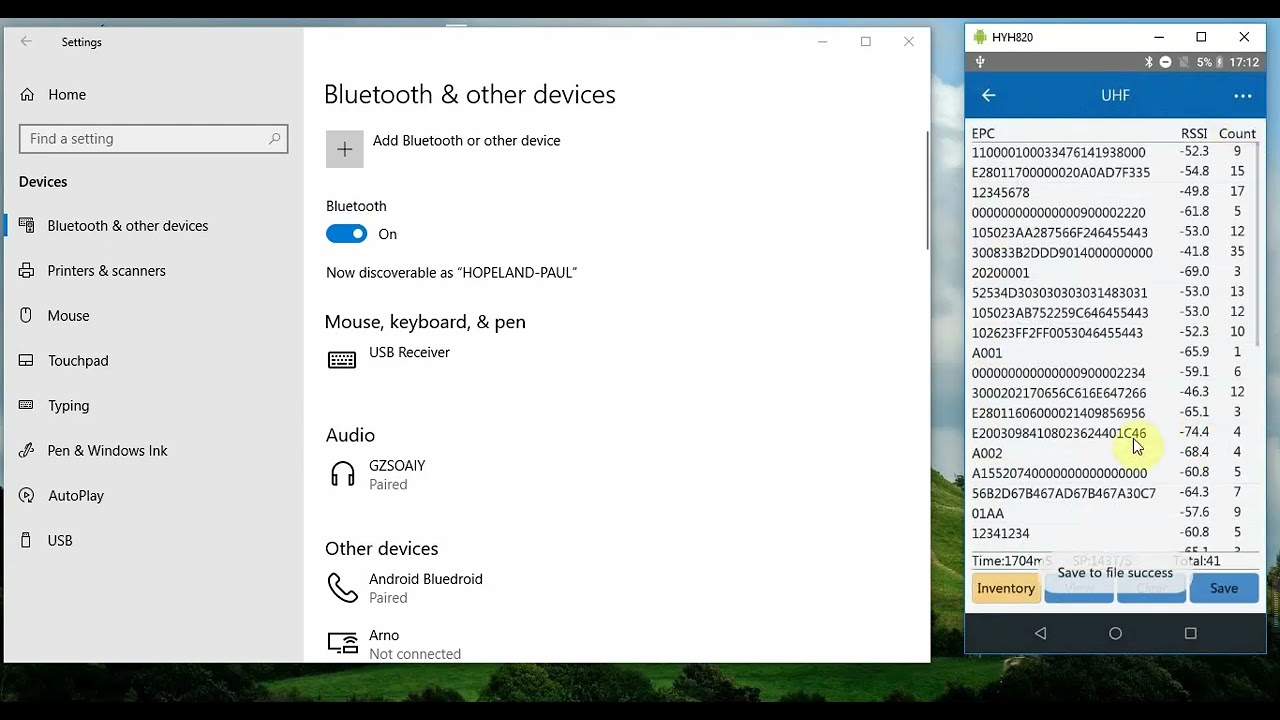The height and width of the screenshot is (720, 1280).
Task: Select EPC row 20200001
Action: [1111, 272]
